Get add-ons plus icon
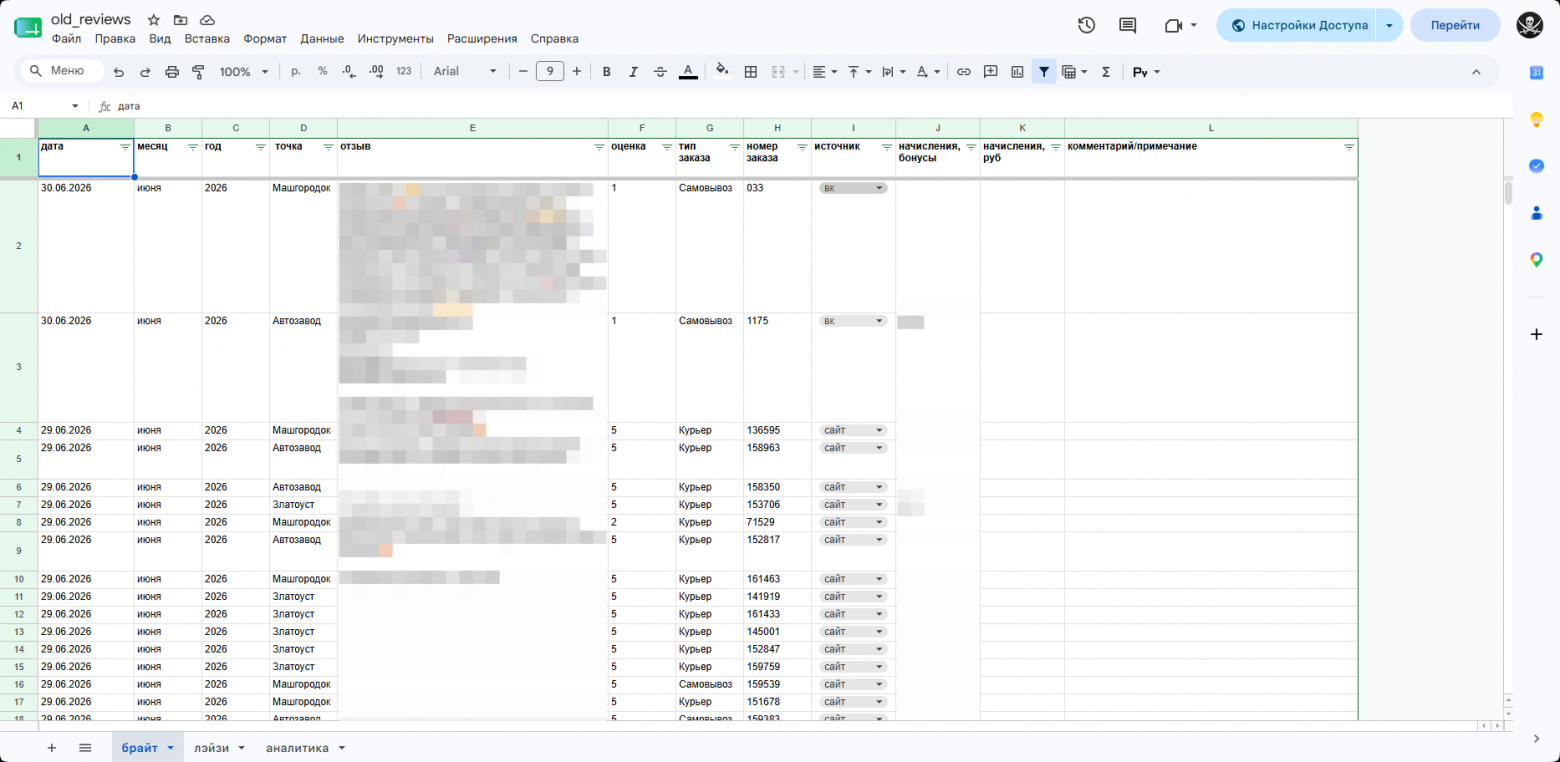1560x762 pixels. pyautogui.click(x=1537, y=334)
